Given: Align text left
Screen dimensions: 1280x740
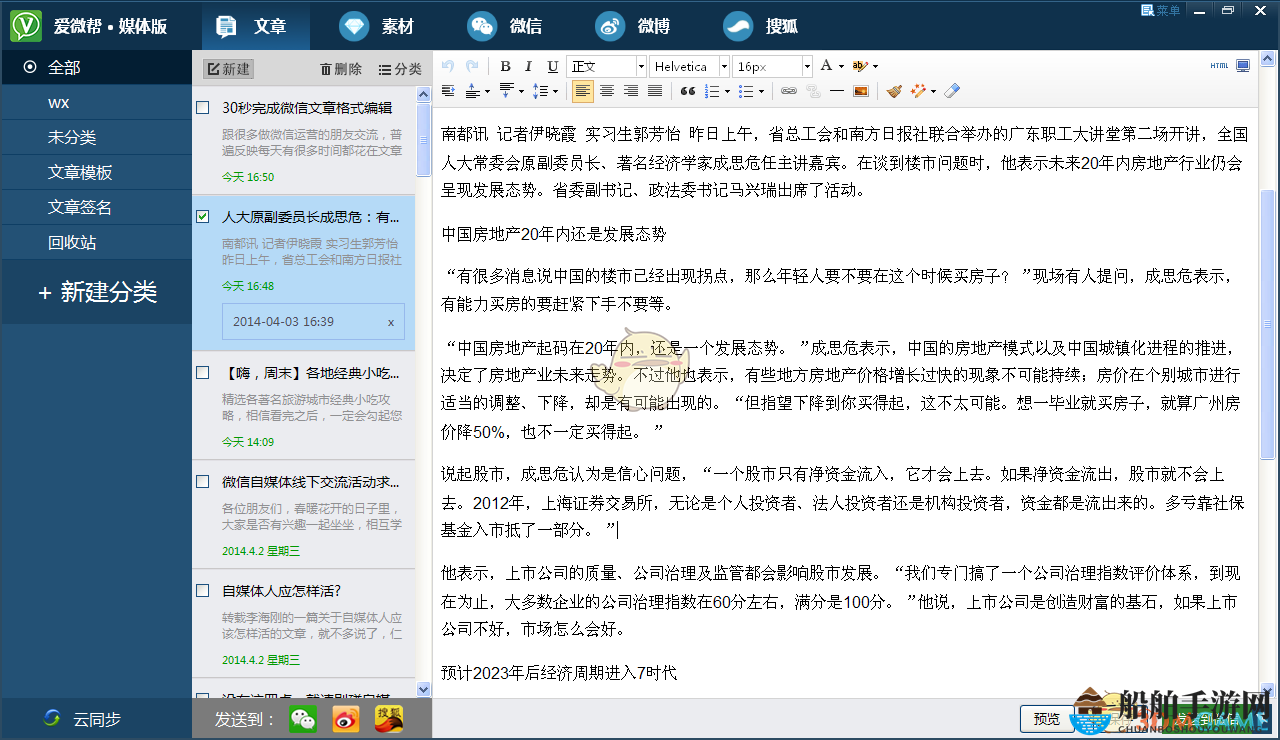Looking at the screenshot, I should coord(583,91).
